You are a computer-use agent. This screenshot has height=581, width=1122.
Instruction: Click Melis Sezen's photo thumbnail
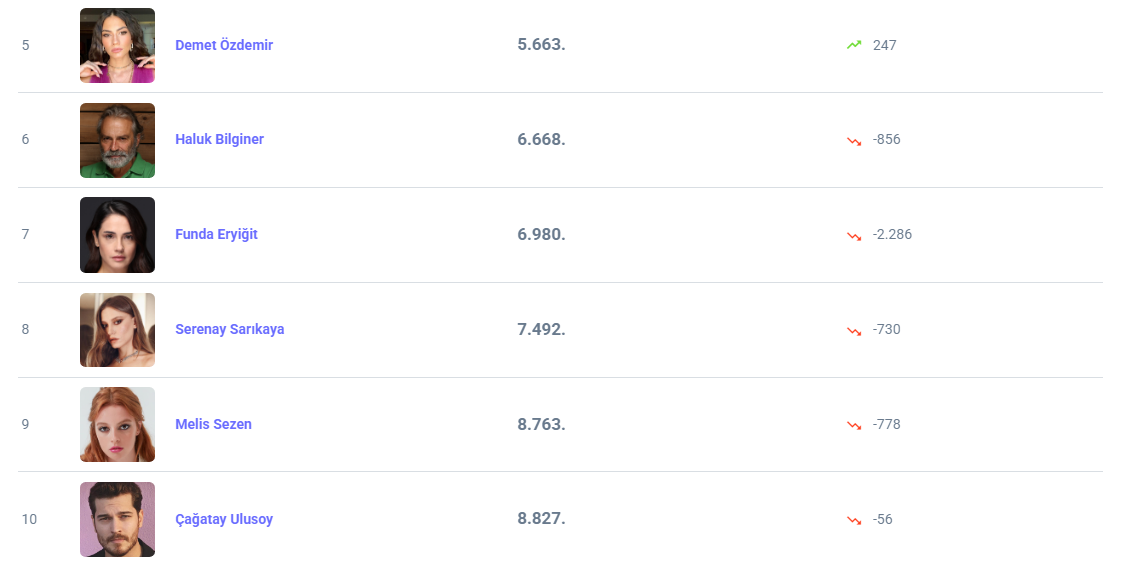(x=117, y=425)
